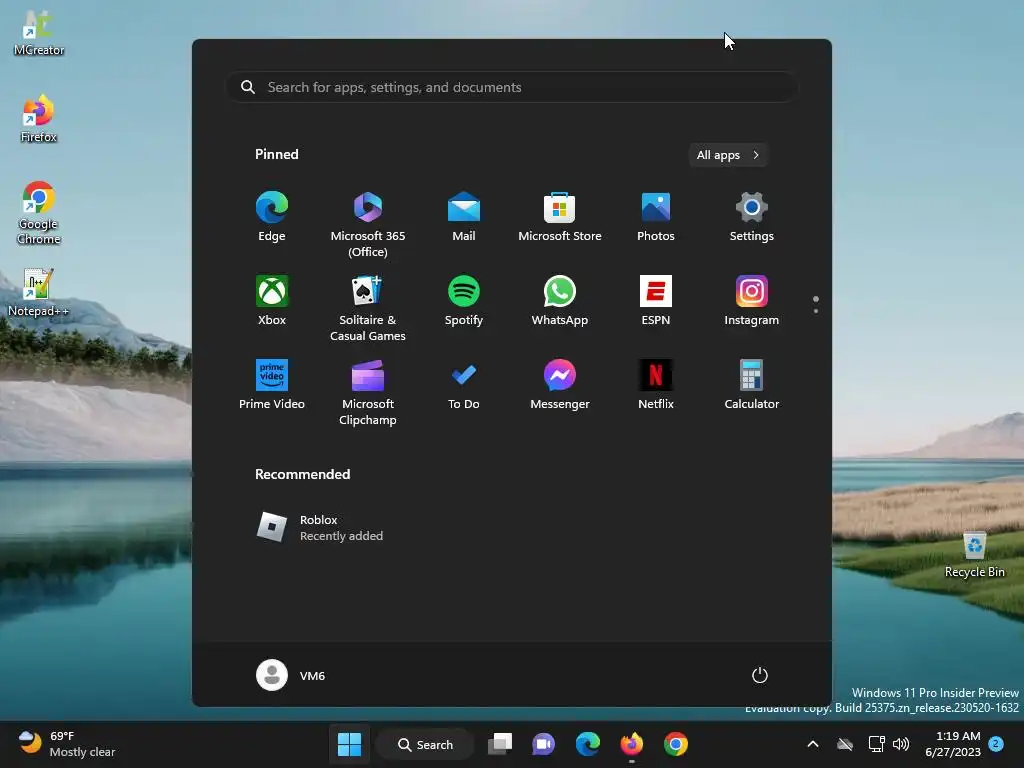Open the notification count badge
The height and width of the screenshot is (768, 1024).
click(x=996, y=744)
